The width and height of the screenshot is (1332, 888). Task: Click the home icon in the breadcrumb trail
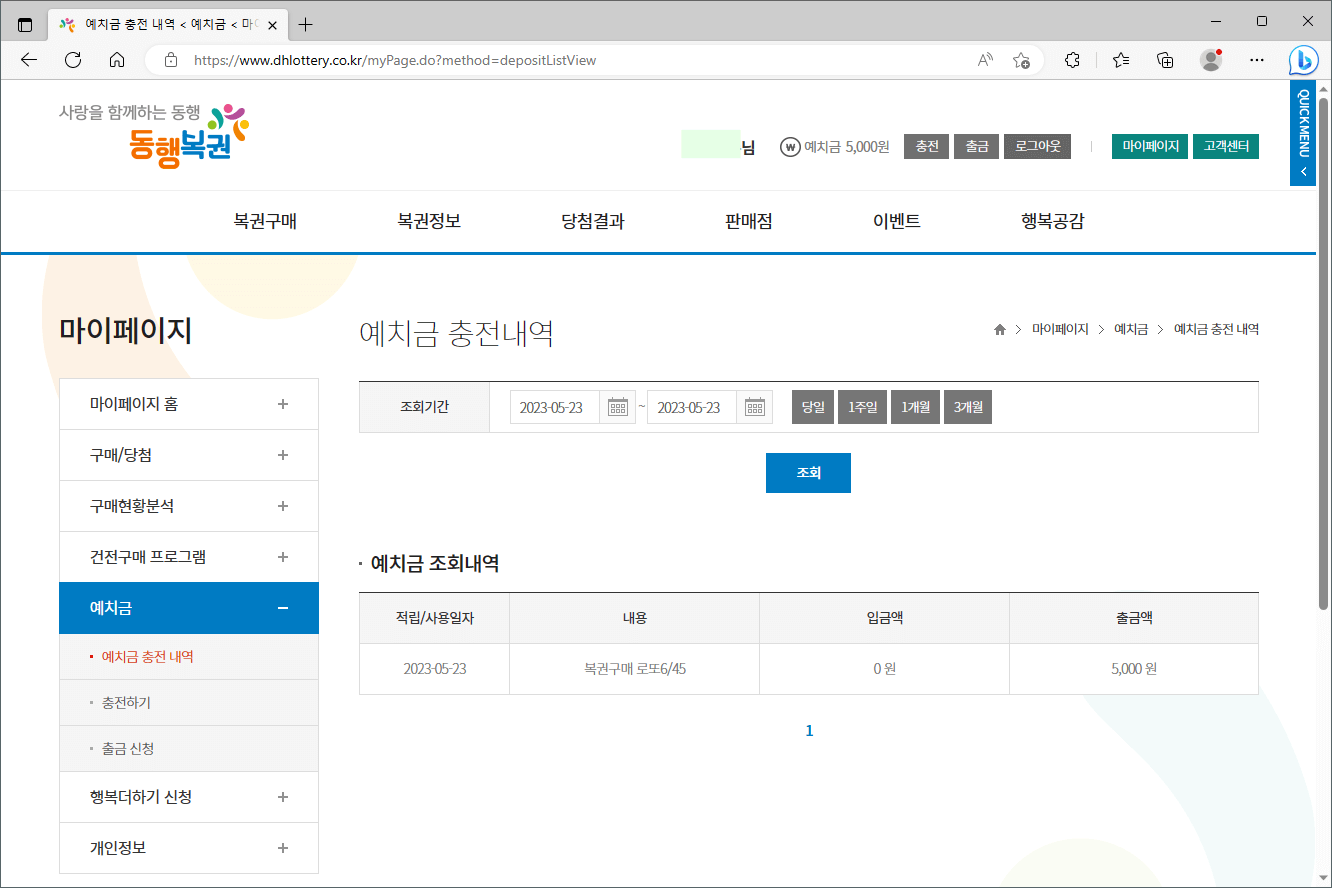coord(998,328)
